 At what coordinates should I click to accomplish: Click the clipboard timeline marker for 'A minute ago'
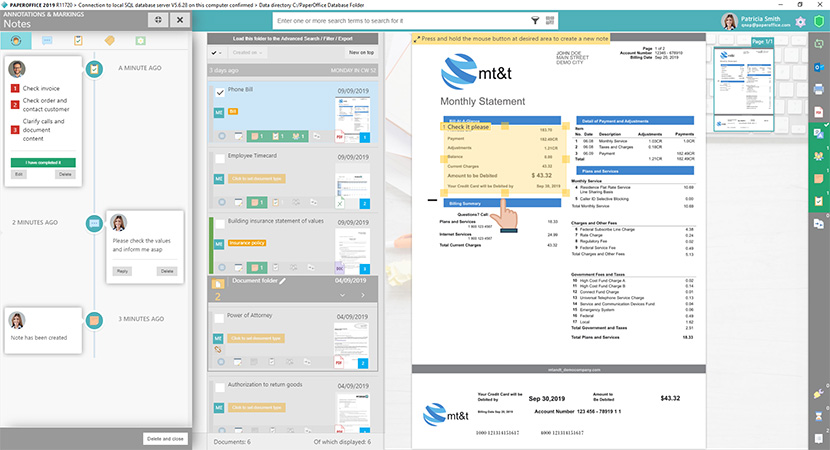(x=94, y=68)
